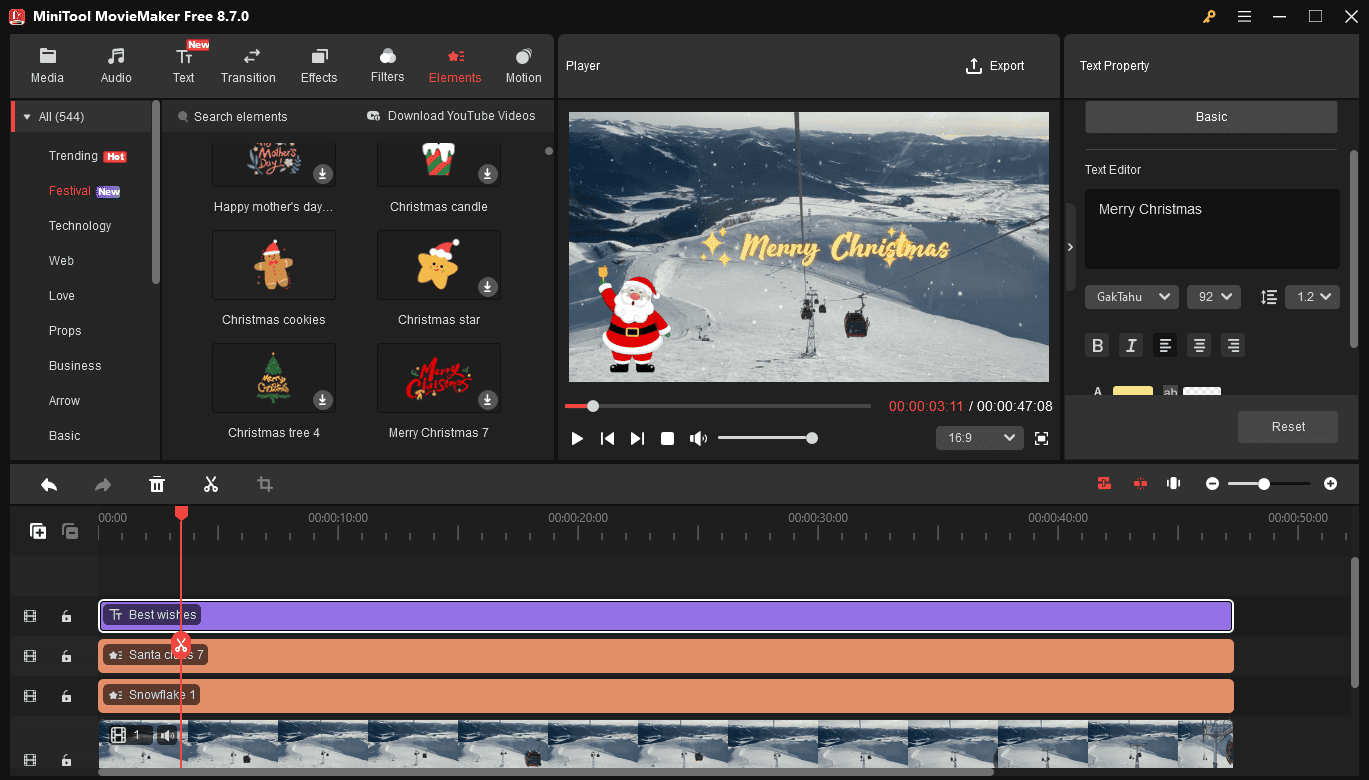
Task: Mute audio on video clip 1
Action: coord(168,736)
